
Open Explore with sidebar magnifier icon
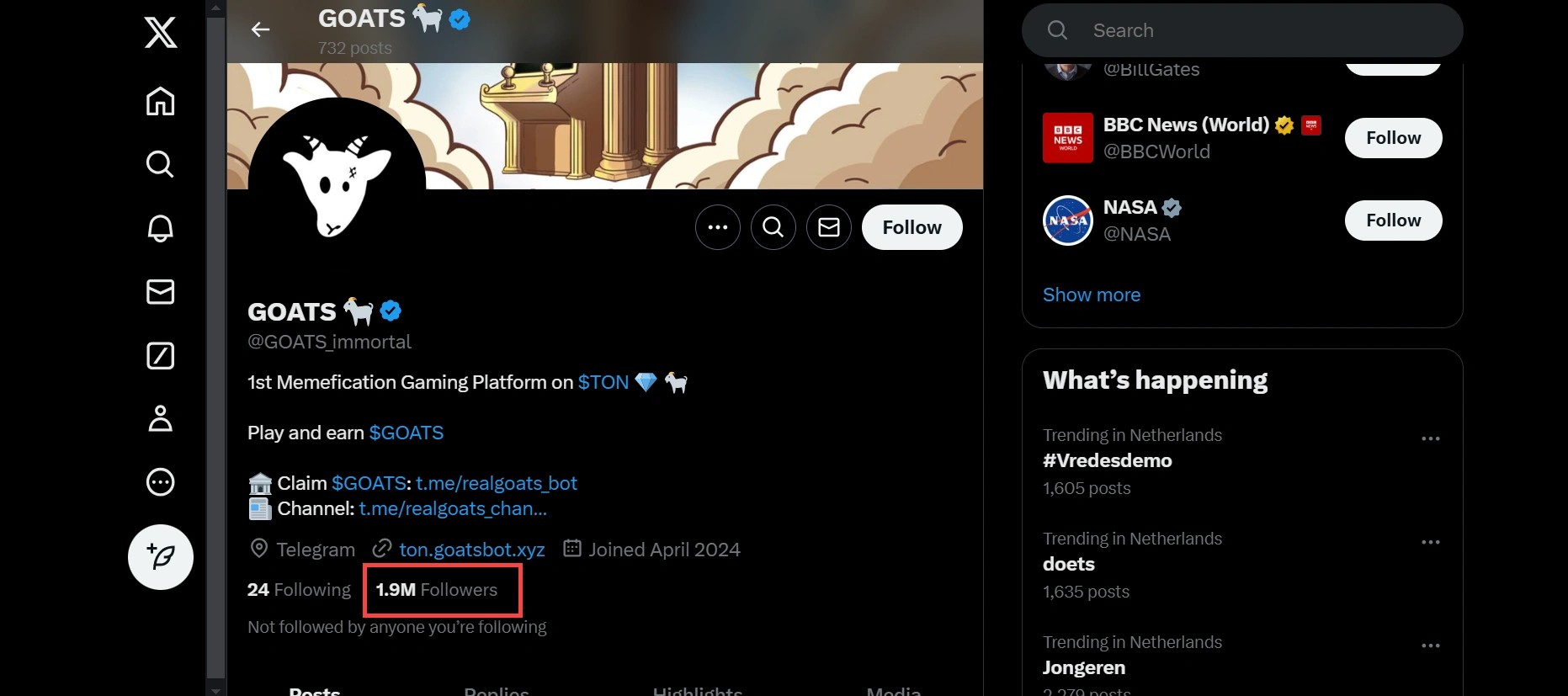pyautogui.click(x=161, y=164)
